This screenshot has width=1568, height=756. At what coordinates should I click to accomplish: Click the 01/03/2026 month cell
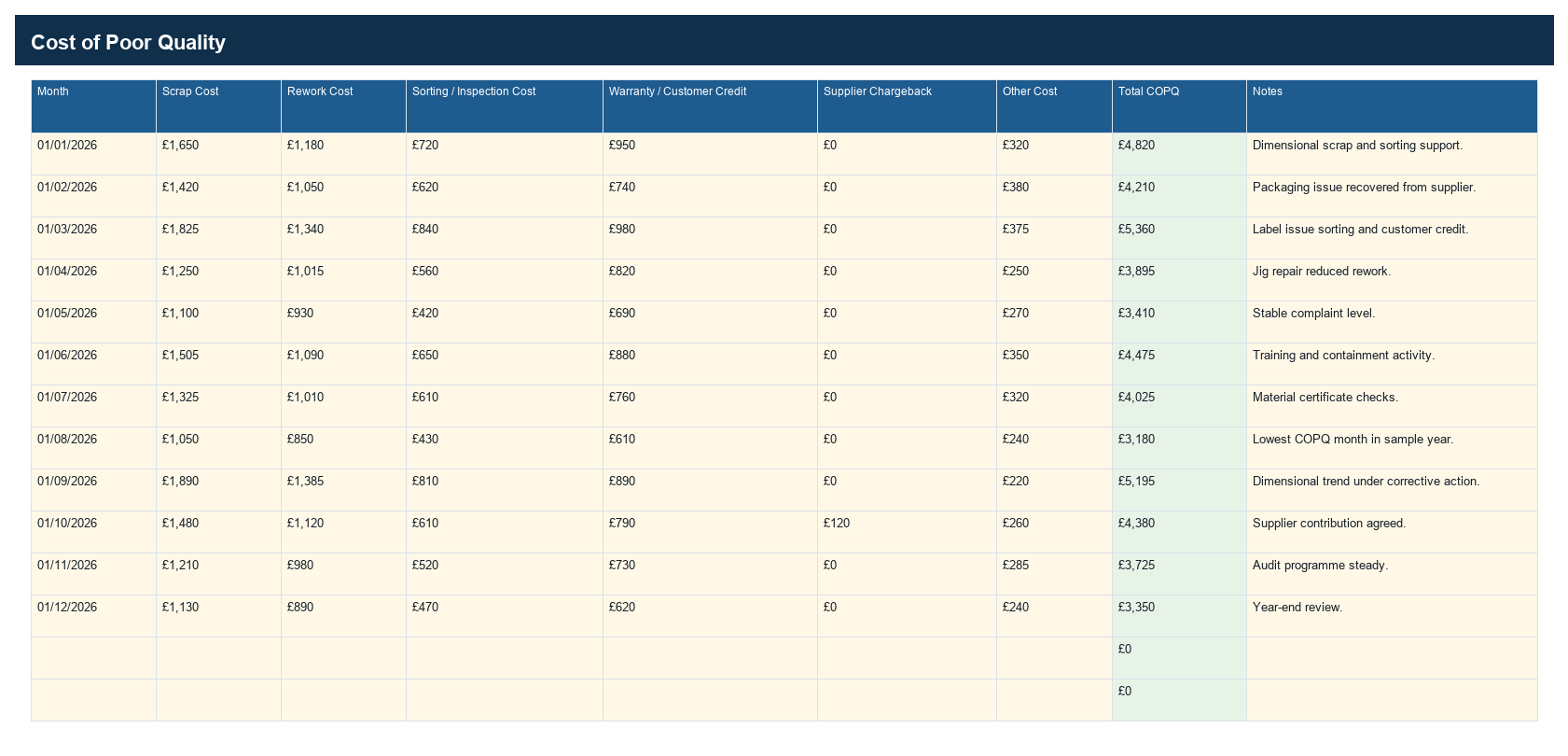(x=93, y=238)
